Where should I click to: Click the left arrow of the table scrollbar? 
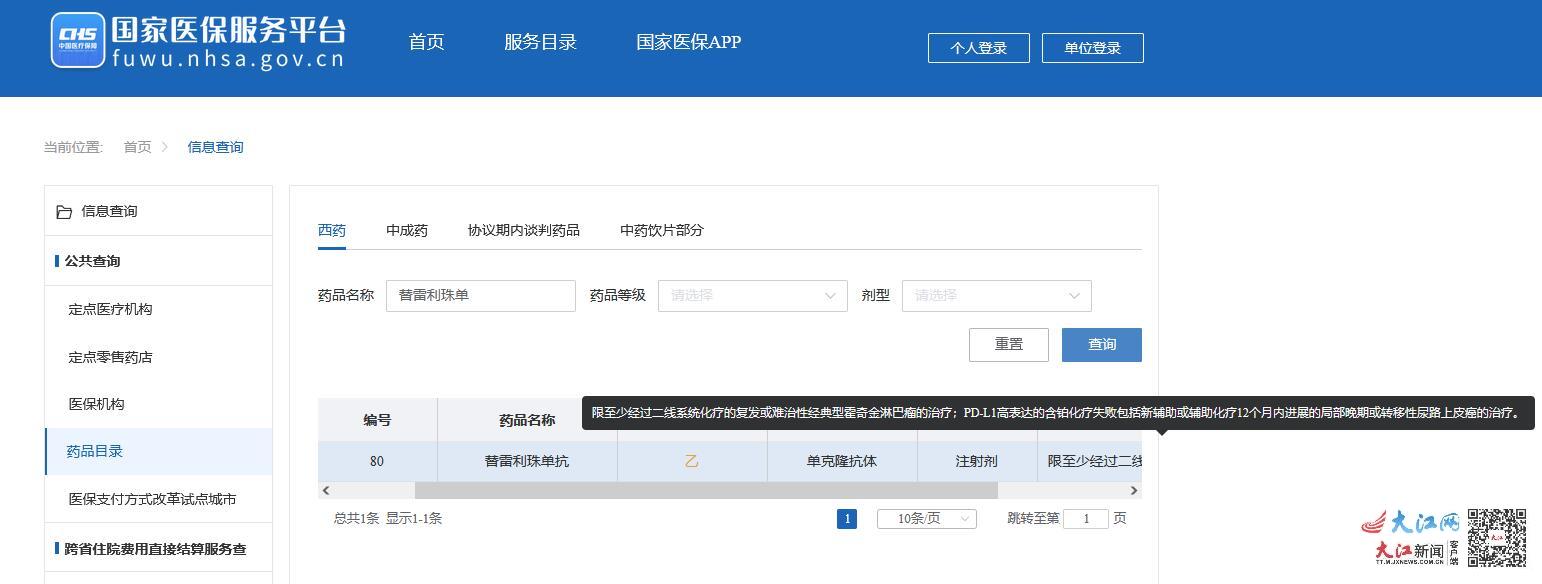point(326,490)
